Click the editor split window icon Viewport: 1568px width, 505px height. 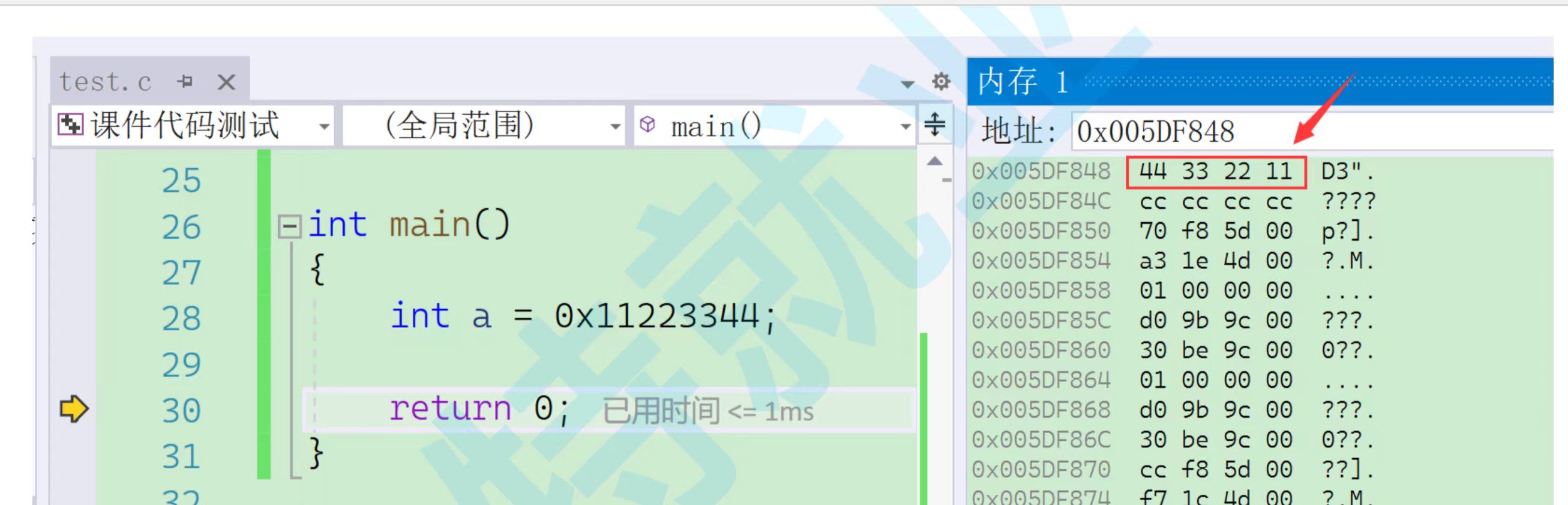[934, 124]
